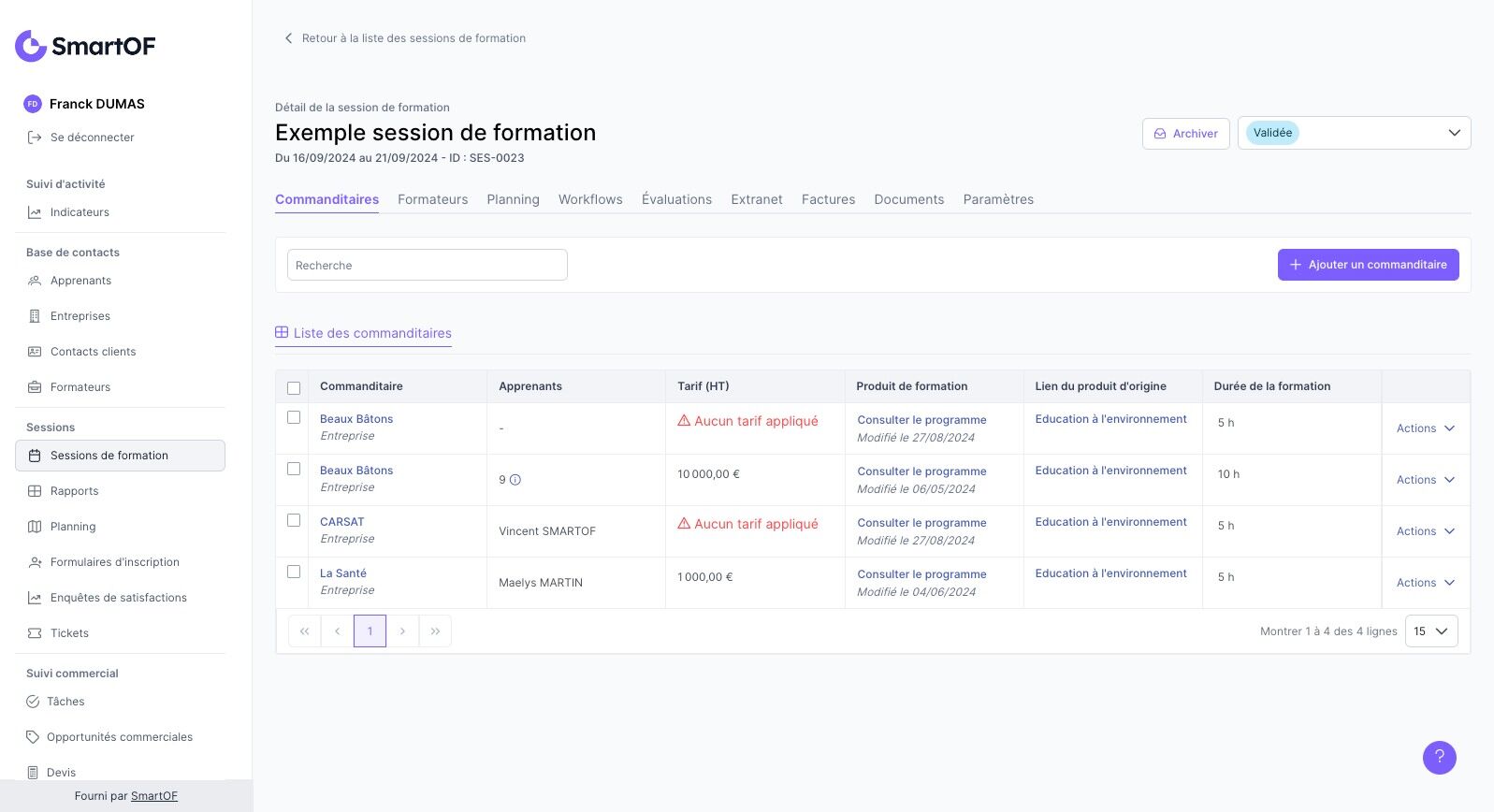Open the rows-per-page dropdown showing 15
The image size is (1494, 812).
[x=1430, y=631]
